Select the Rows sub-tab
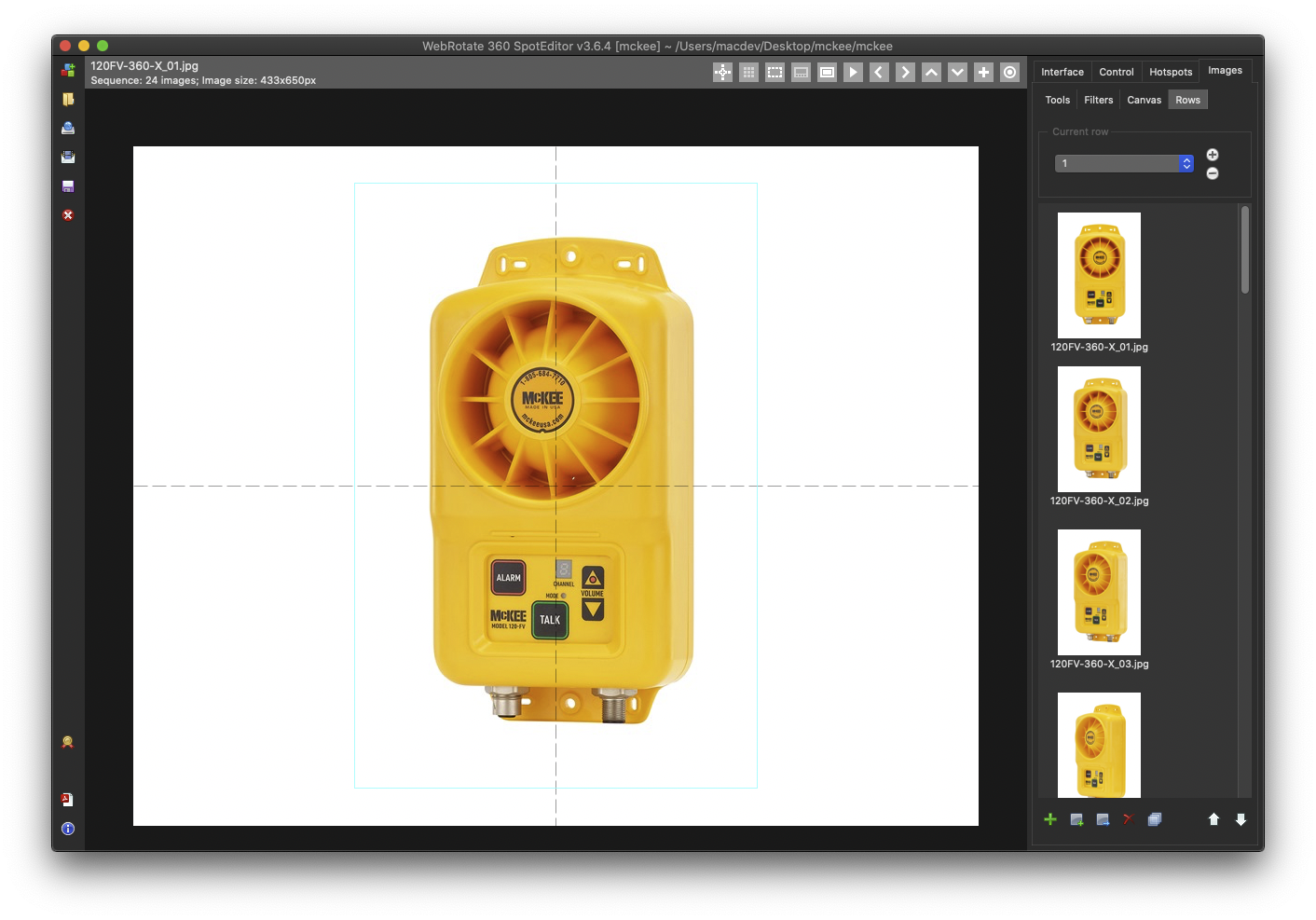The width and height of the screenshot is (1316, 920). click(1187, 100)
